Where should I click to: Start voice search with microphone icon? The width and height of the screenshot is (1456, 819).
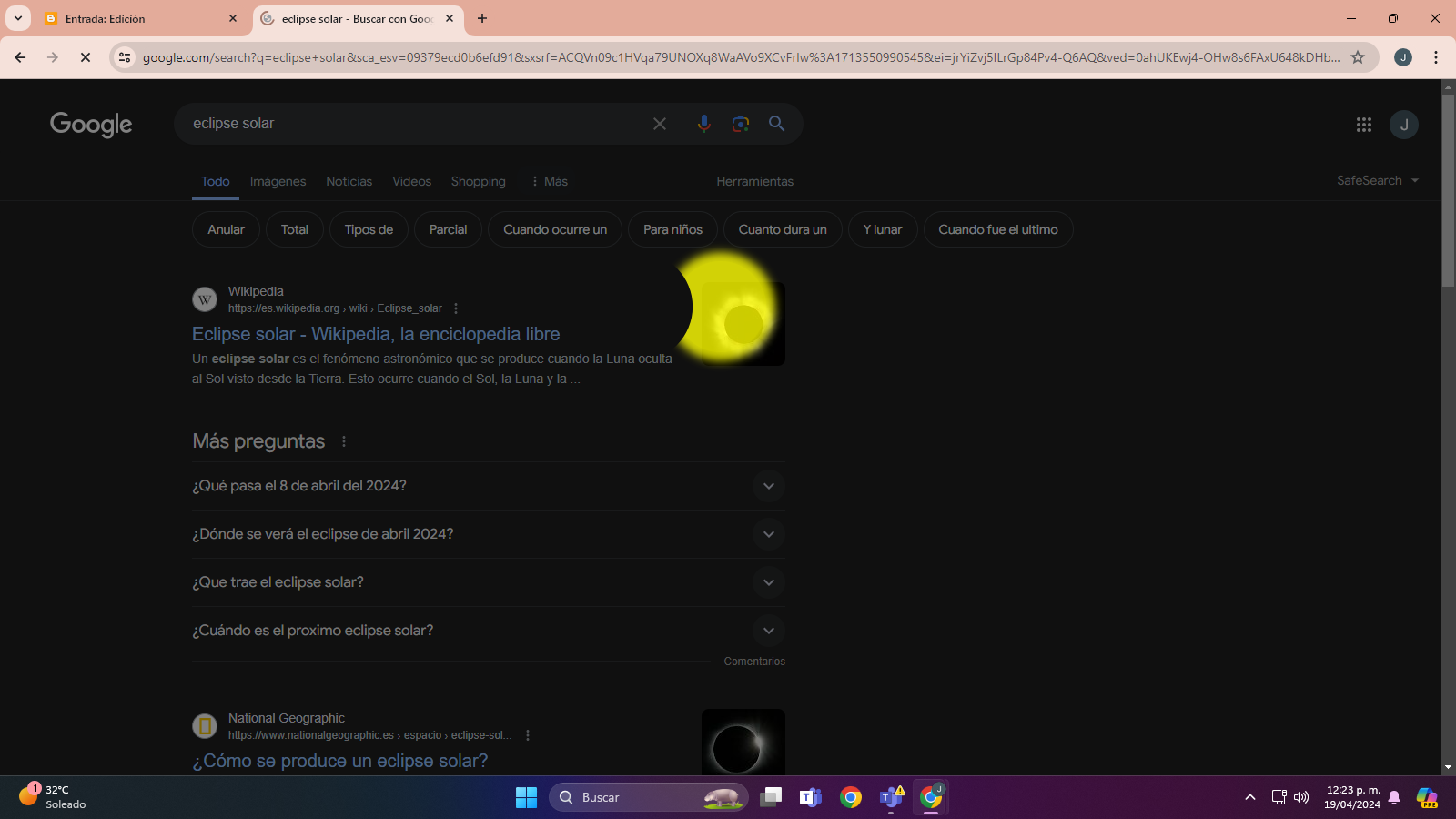703,124
